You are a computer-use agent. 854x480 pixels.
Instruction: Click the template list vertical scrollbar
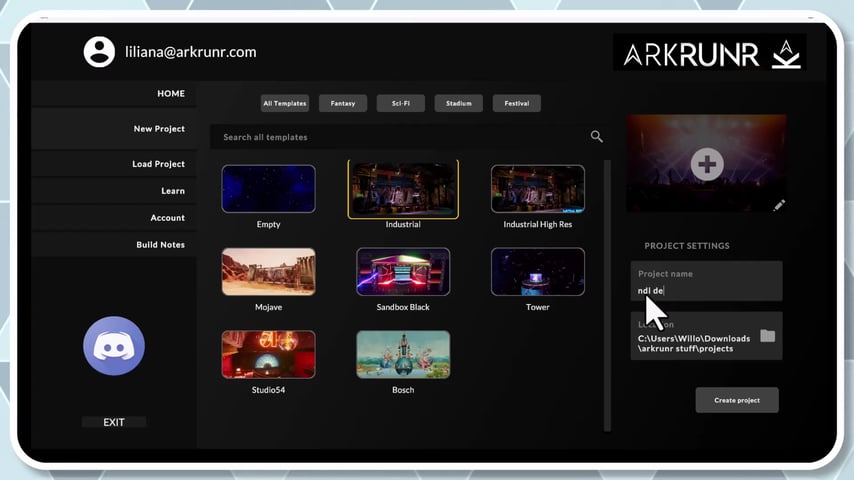(x=607, y=295)
